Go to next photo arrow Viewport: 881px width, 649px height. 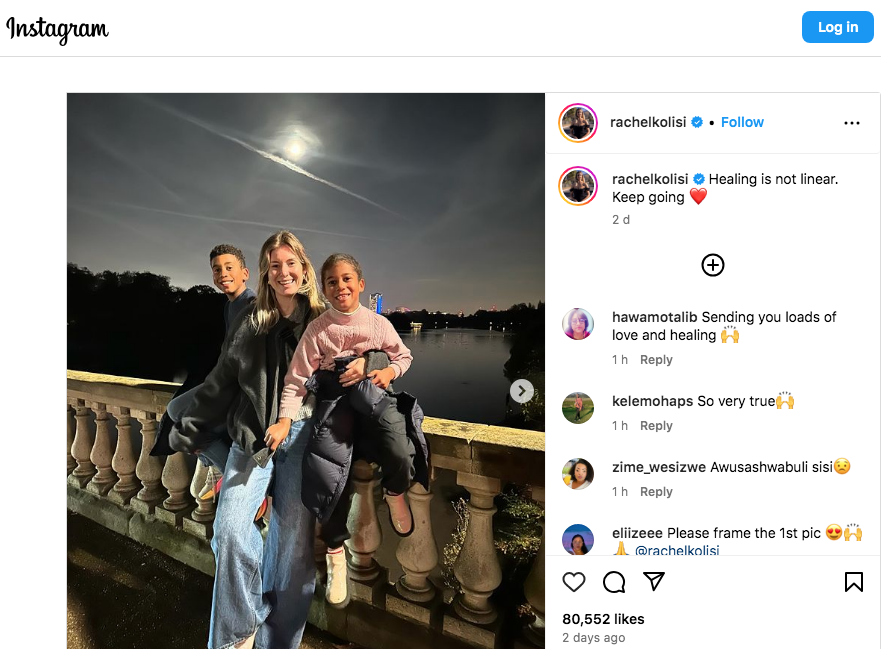tap(522, 391)
